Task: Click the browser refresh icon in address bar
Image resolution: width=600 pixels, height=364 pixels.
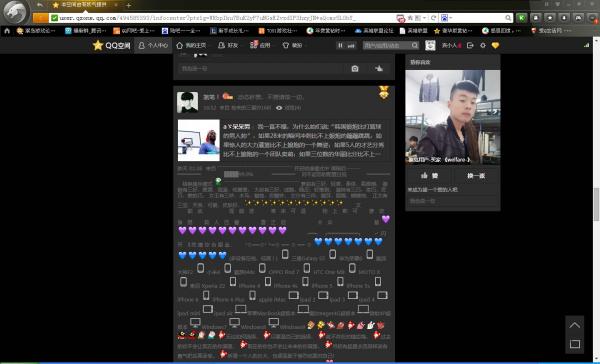Action: coord(434,18)
